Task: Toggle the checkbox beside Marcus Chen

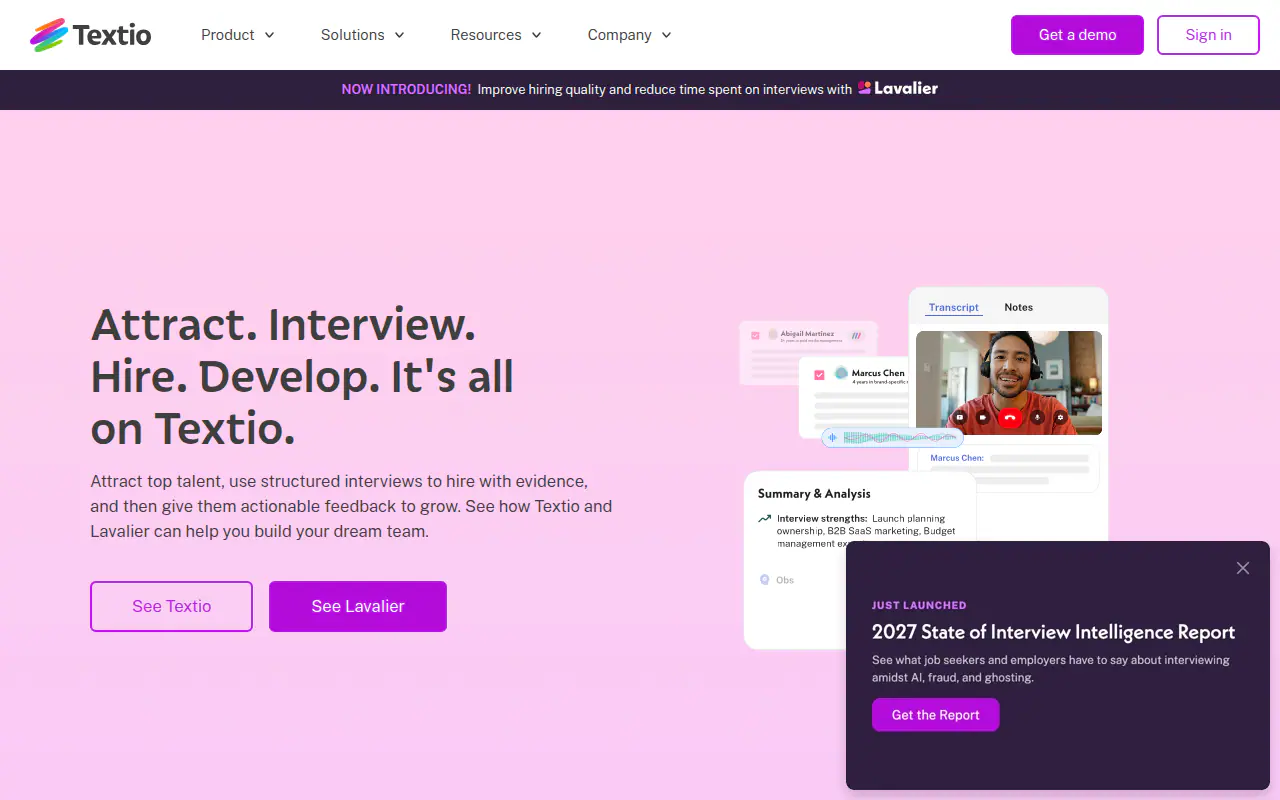Action: click(819, 375)
